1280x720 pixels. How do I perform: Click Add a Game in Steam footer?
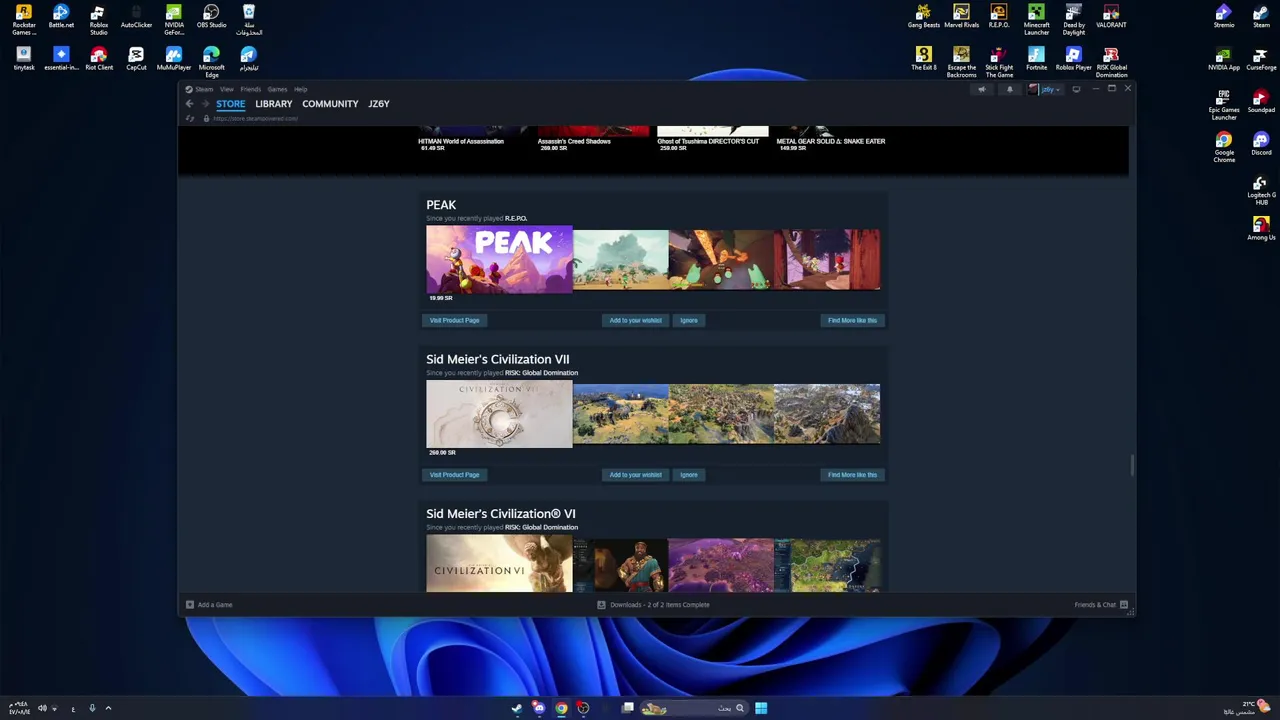pyautogui.click(x=209, y=605)
